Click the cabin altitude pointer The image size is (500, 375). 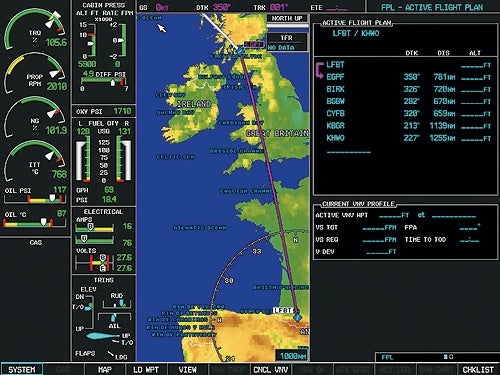pyautogui.click(x=91, y=43)
